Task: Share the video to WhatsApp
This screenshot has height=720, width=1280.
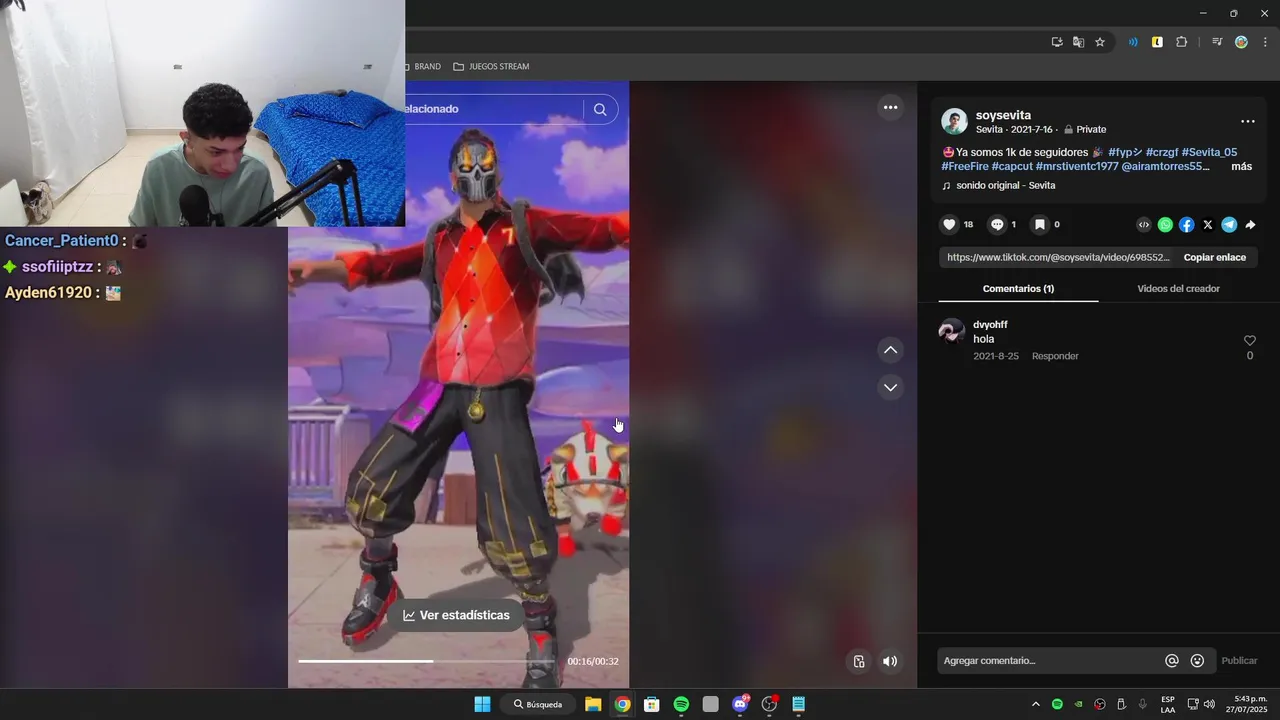Action: tap(1165, 225)
